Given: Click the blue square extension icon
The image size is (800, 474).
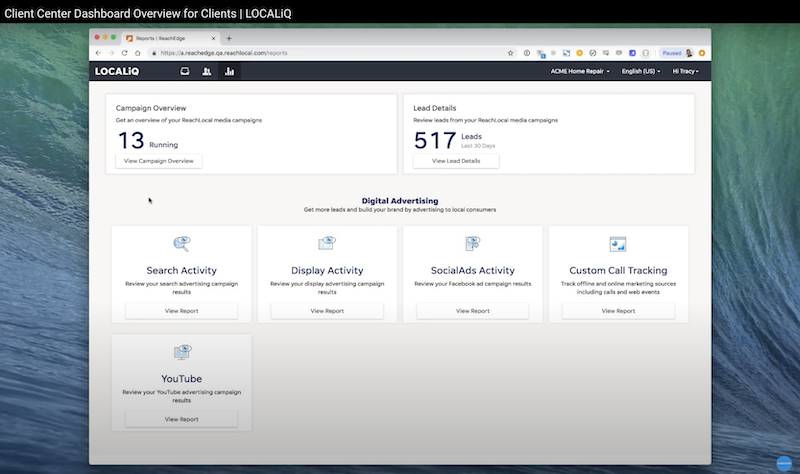Looking at the screenshot, I should click(632, 53).
